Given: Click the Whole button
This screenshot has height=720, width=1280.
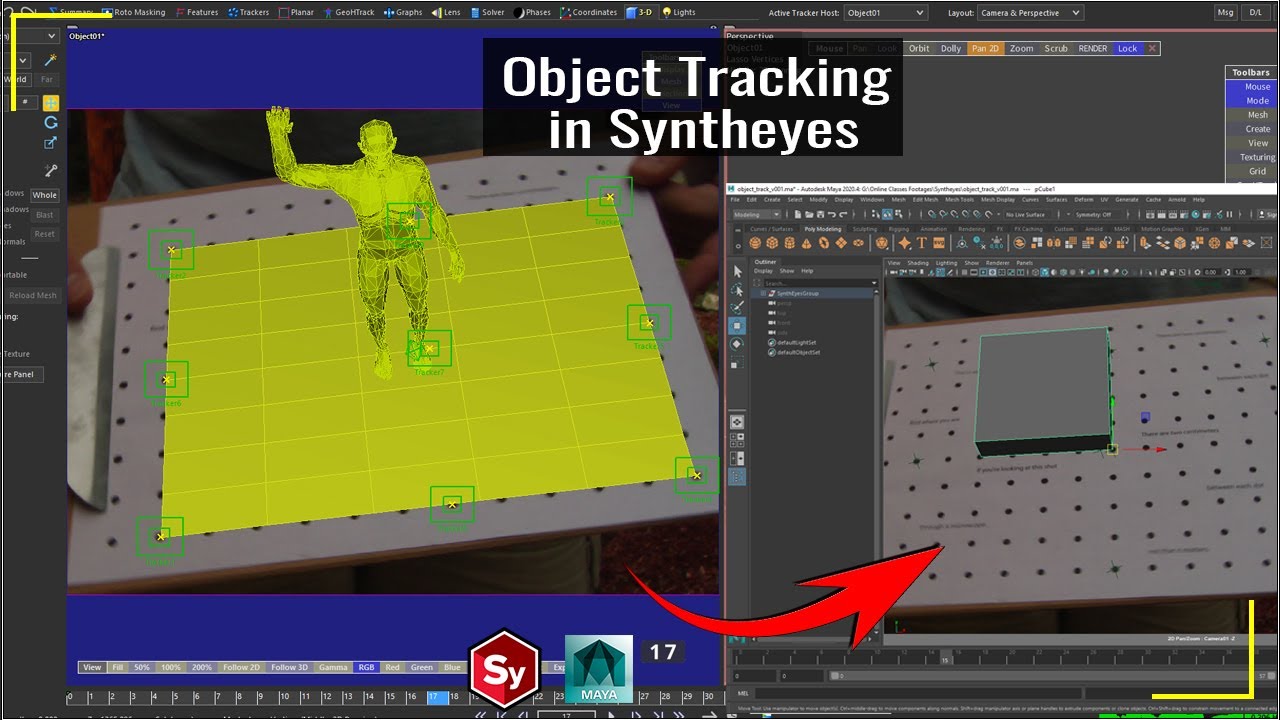Looking at the screenshot, I should click(x=45, y=195).
